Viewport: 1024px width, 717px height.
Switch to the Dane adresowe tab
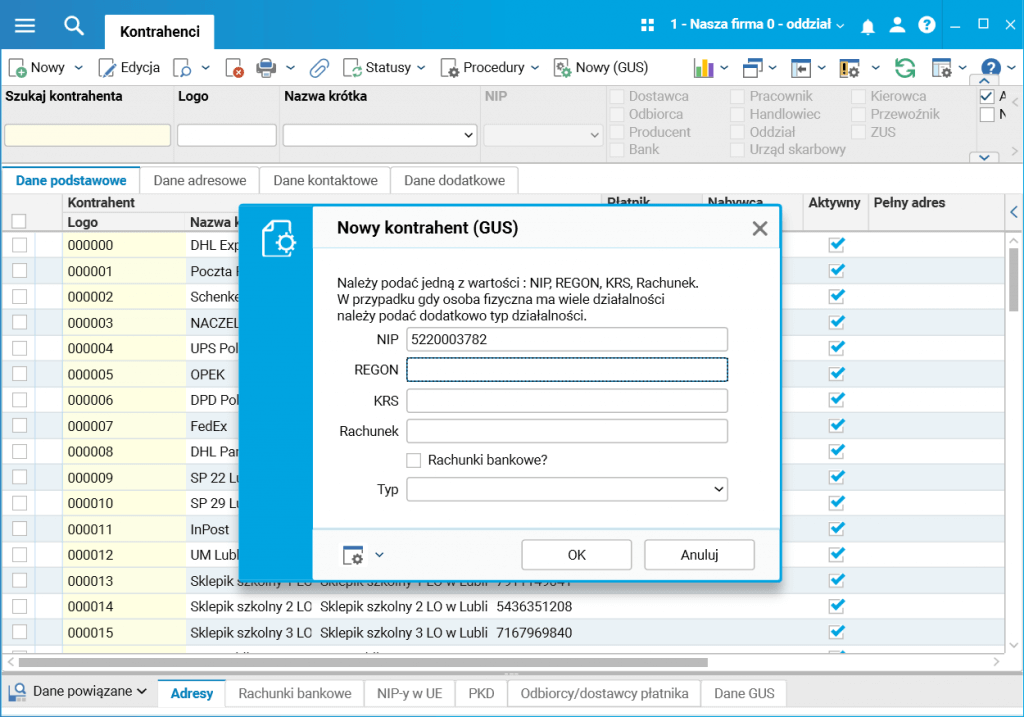[199, 180]
